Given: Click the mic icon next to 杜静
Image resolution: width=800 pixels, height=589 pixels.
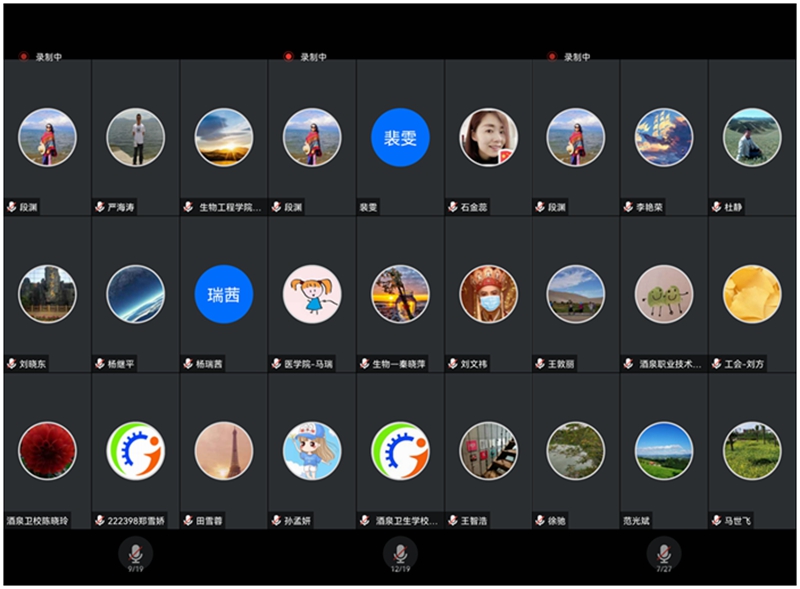Looking at the screenshot, I should pos(716,207).
